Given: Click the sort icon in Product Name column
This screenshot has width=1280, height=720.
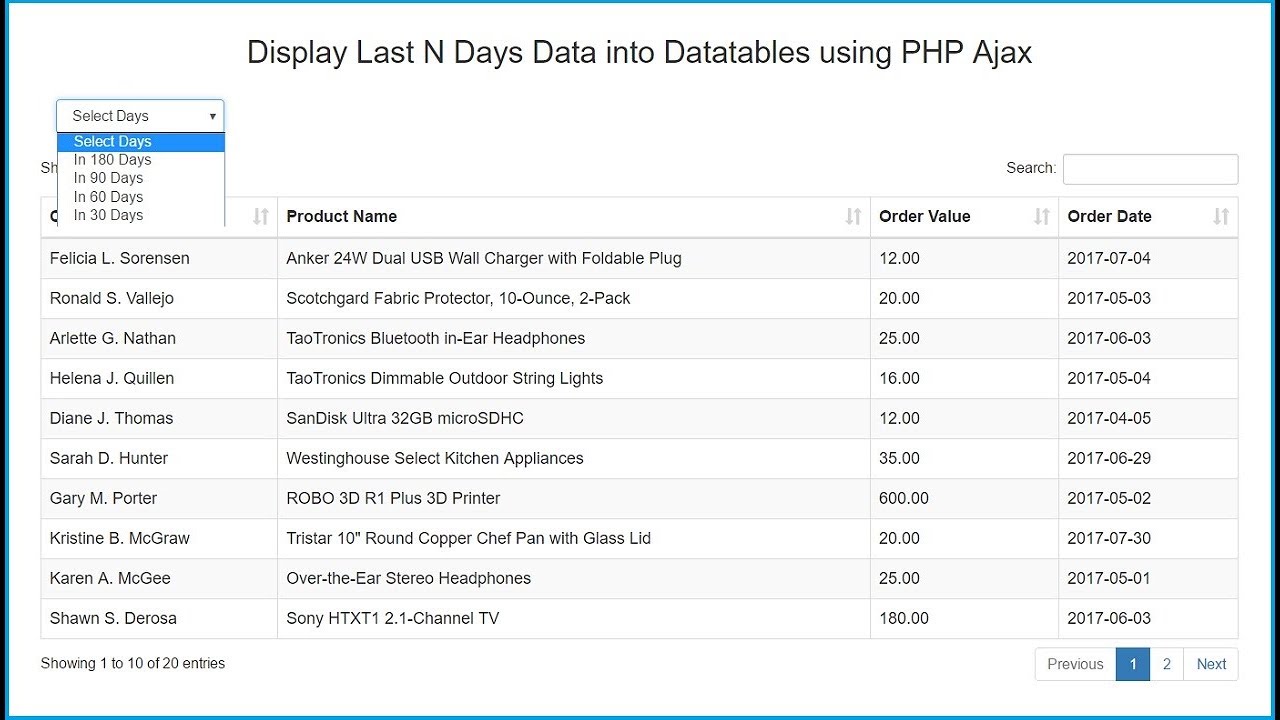Looking at the screenshot, I should coord(853,217).
